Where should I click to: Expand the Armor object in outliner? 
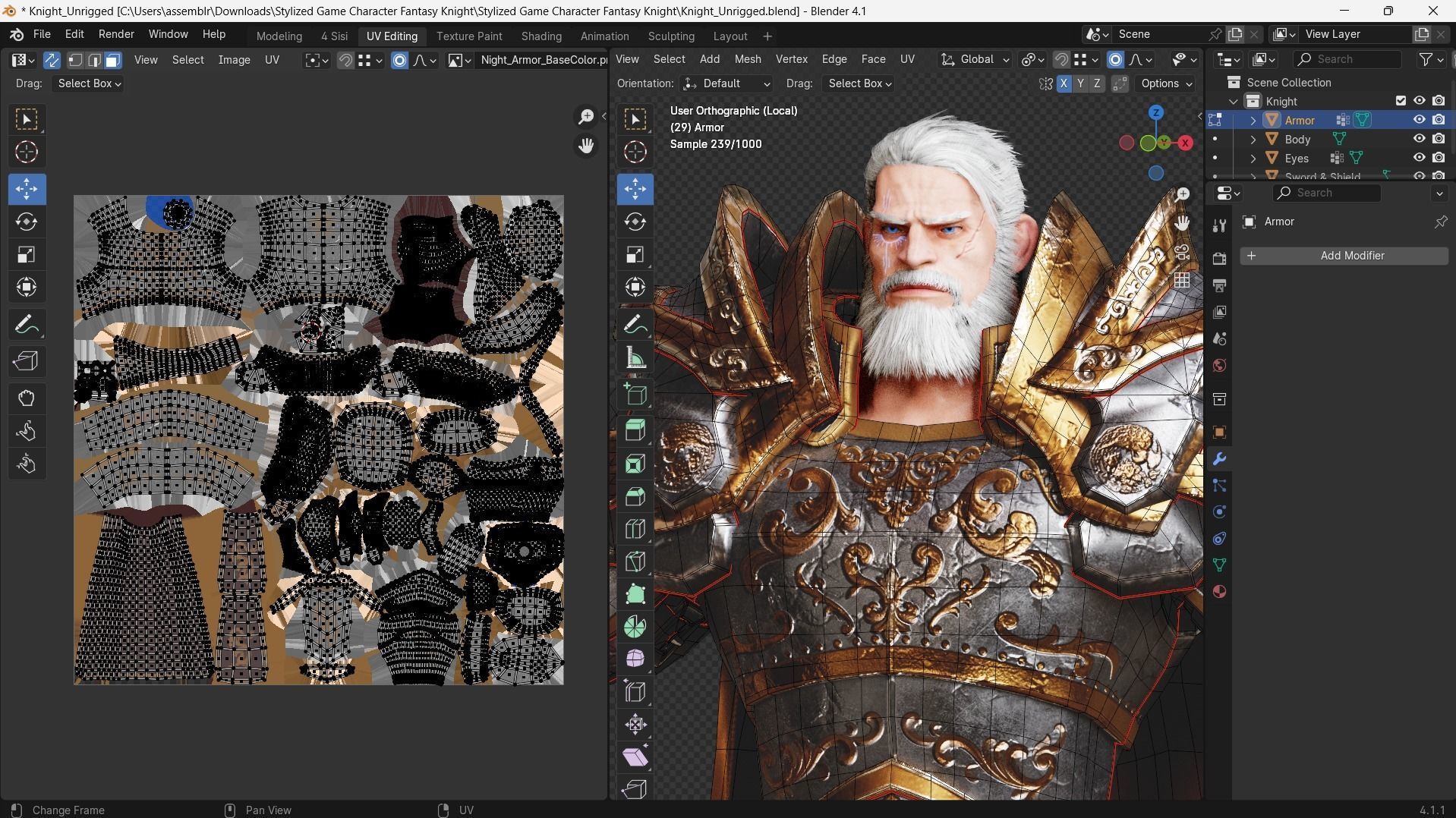1253,120
